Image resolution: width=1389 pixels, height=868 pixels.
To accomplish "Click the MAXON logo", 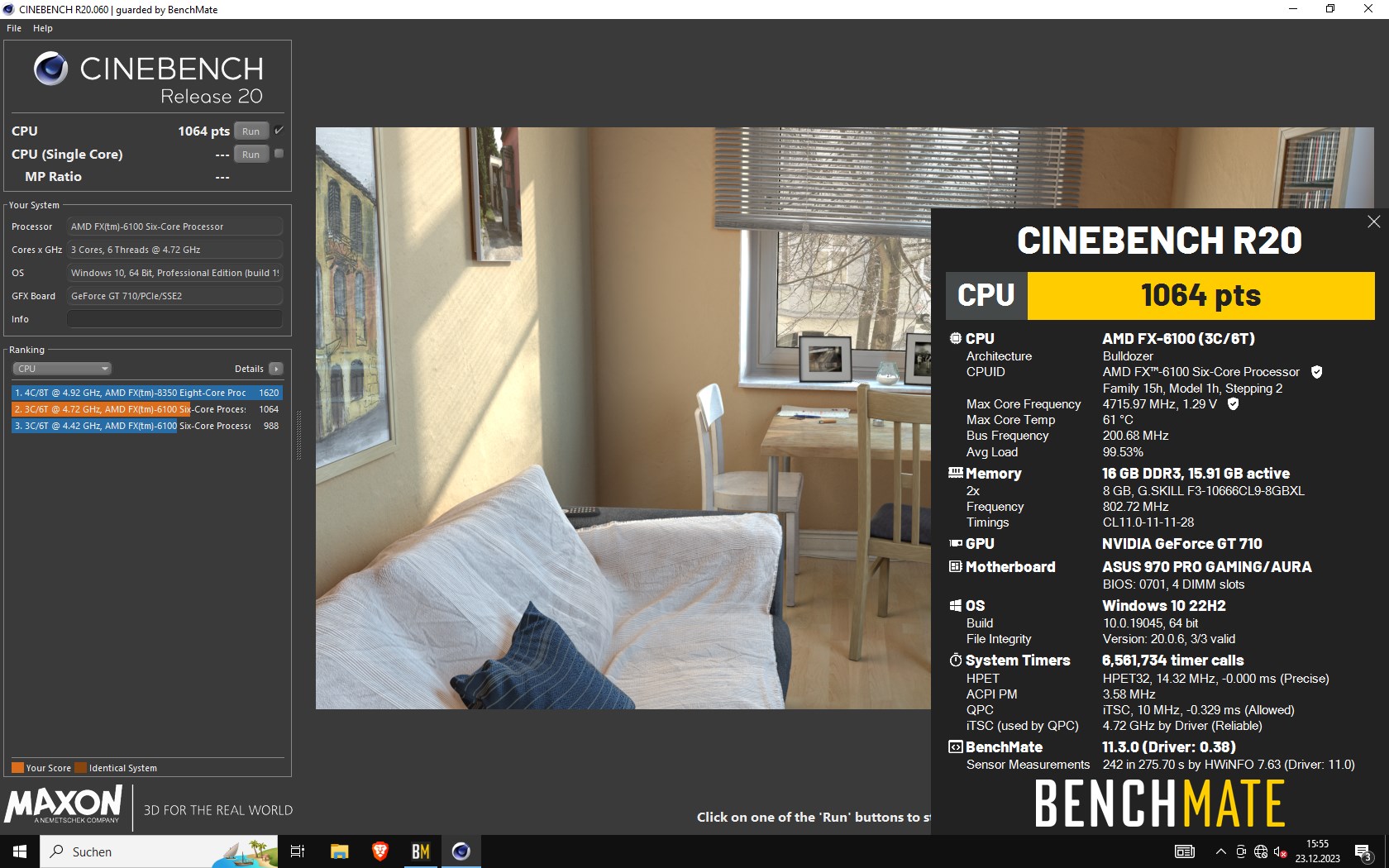I will point(64,804).
